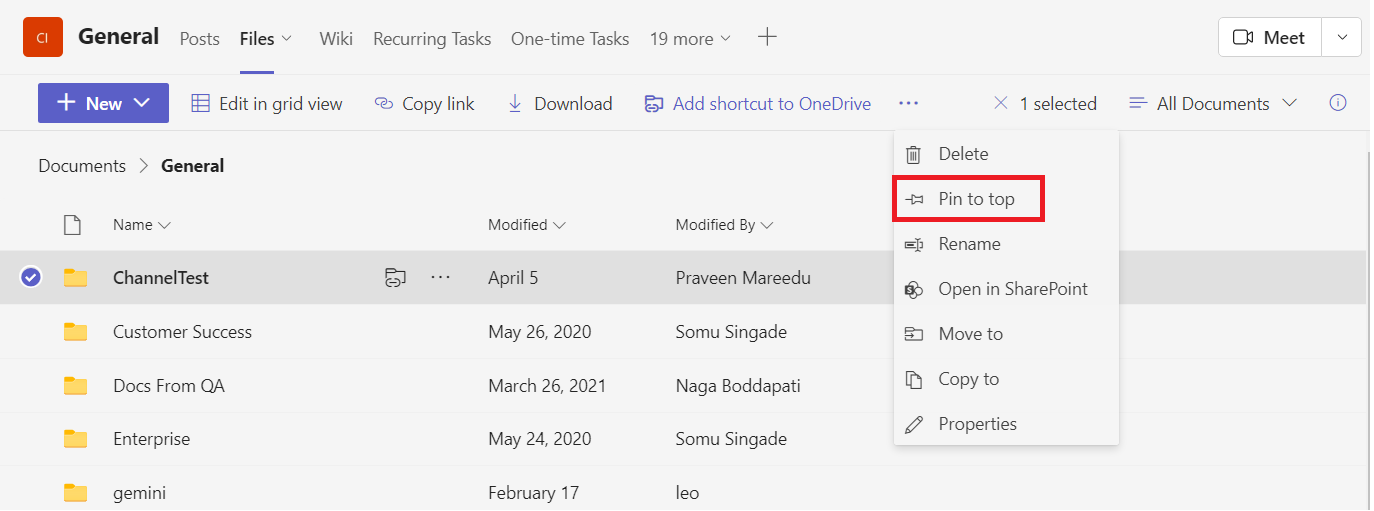Click the Enterprise folder icon
Image resolution: width=1374 pixels, height=511 pixels.
tap(75, 439)
